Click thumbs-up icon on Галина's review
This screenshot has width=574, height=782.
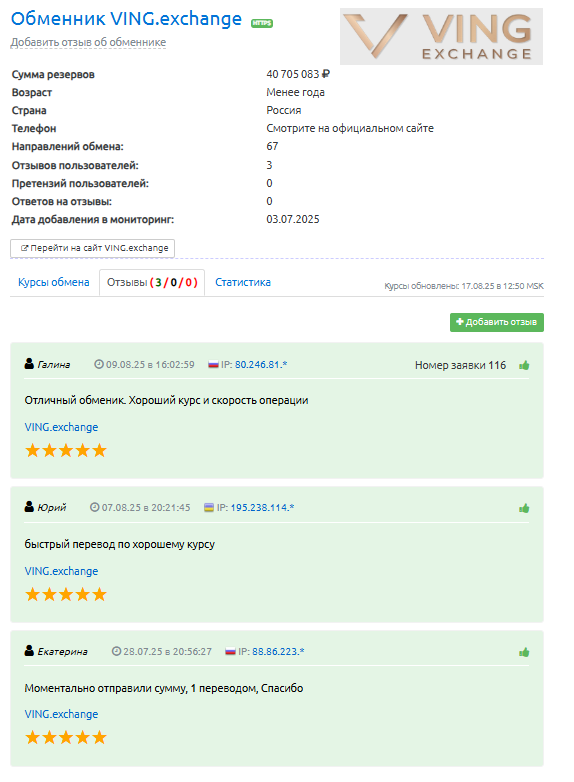524,366
